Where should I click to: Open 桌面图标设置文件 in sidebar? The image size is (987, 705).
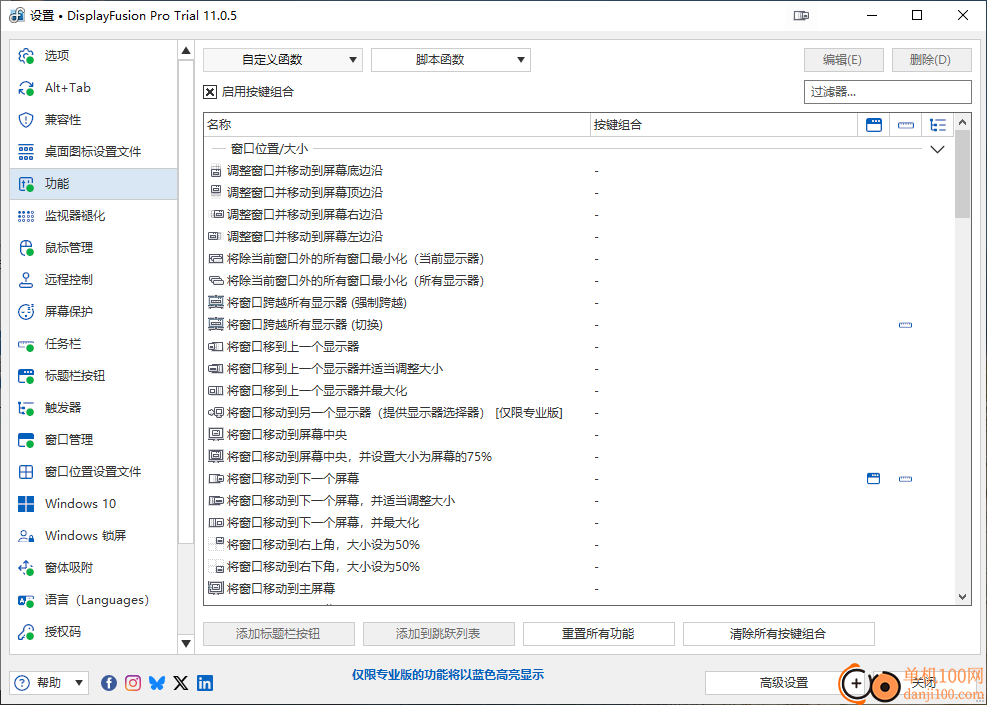94,152
